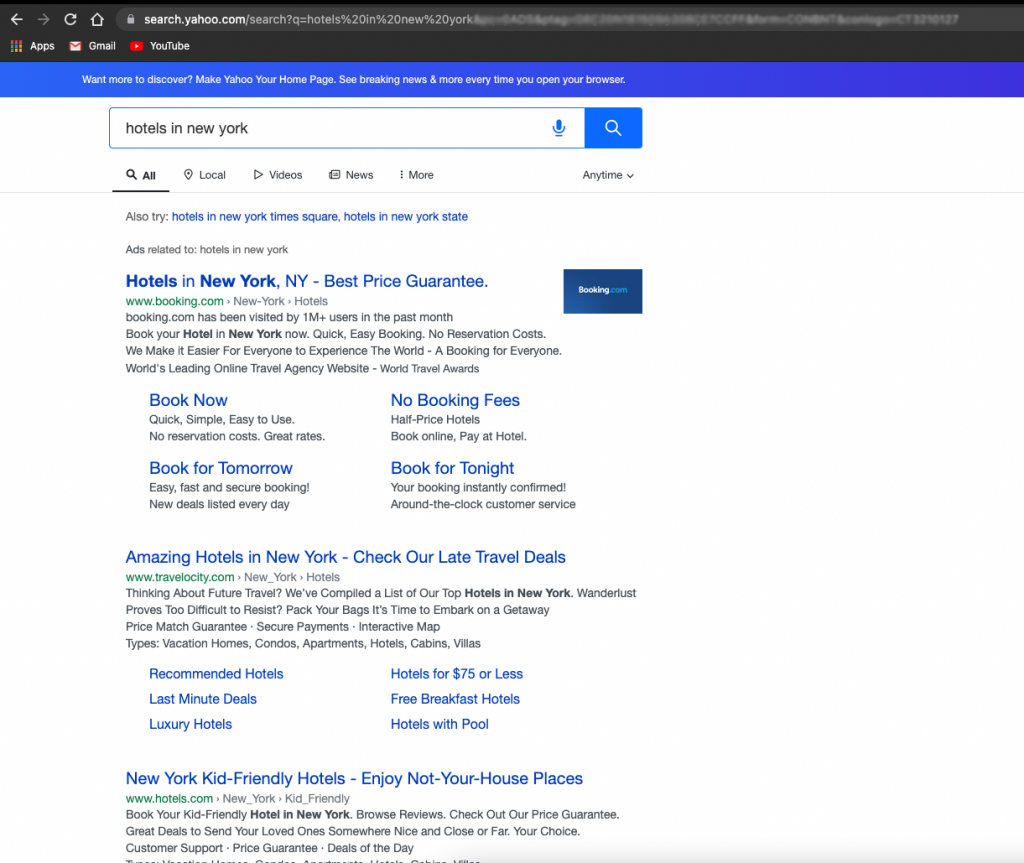
Task: Reload the page with refresh icon
Action: point(70,19)
